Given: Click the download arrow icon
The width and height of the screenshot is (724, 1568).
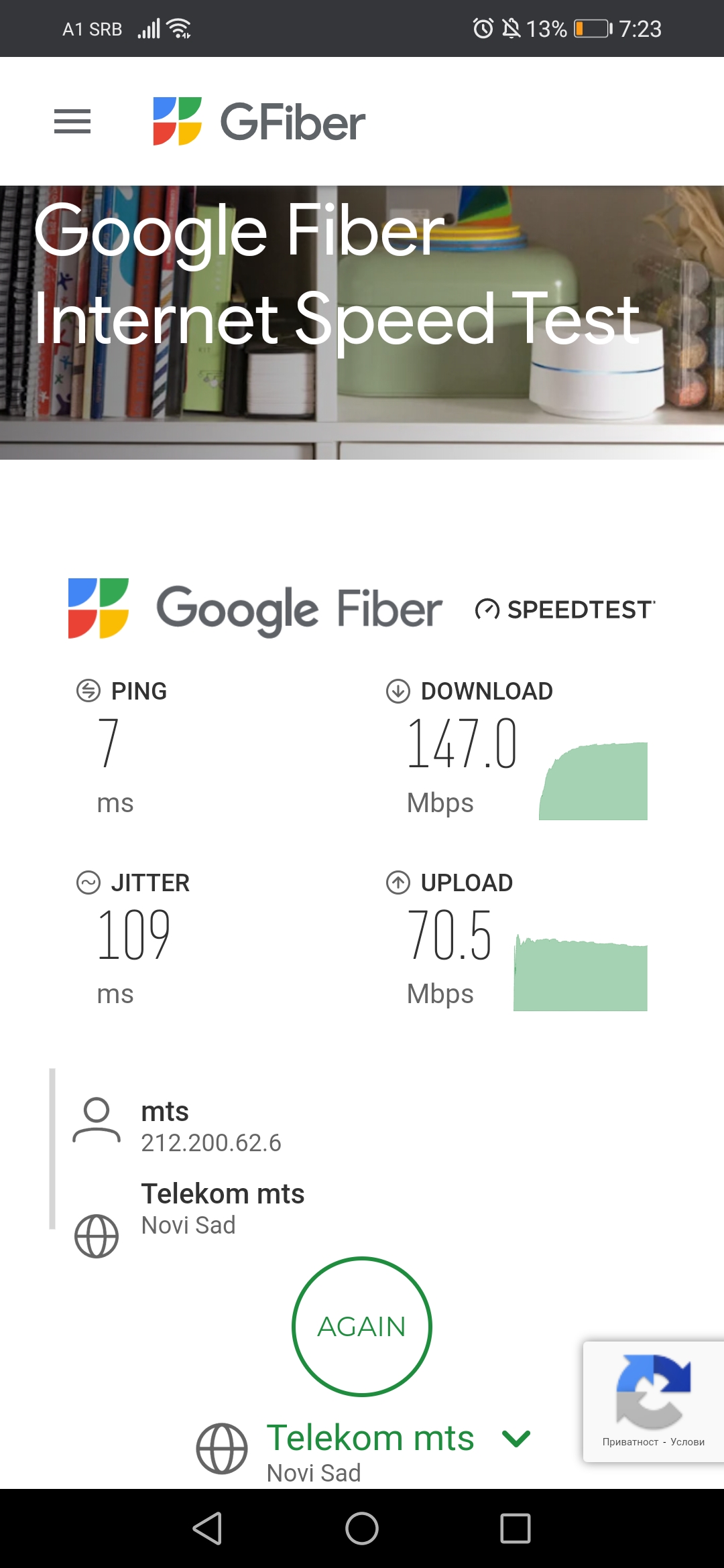Looking at the screenshot, I should pos(398,691).
